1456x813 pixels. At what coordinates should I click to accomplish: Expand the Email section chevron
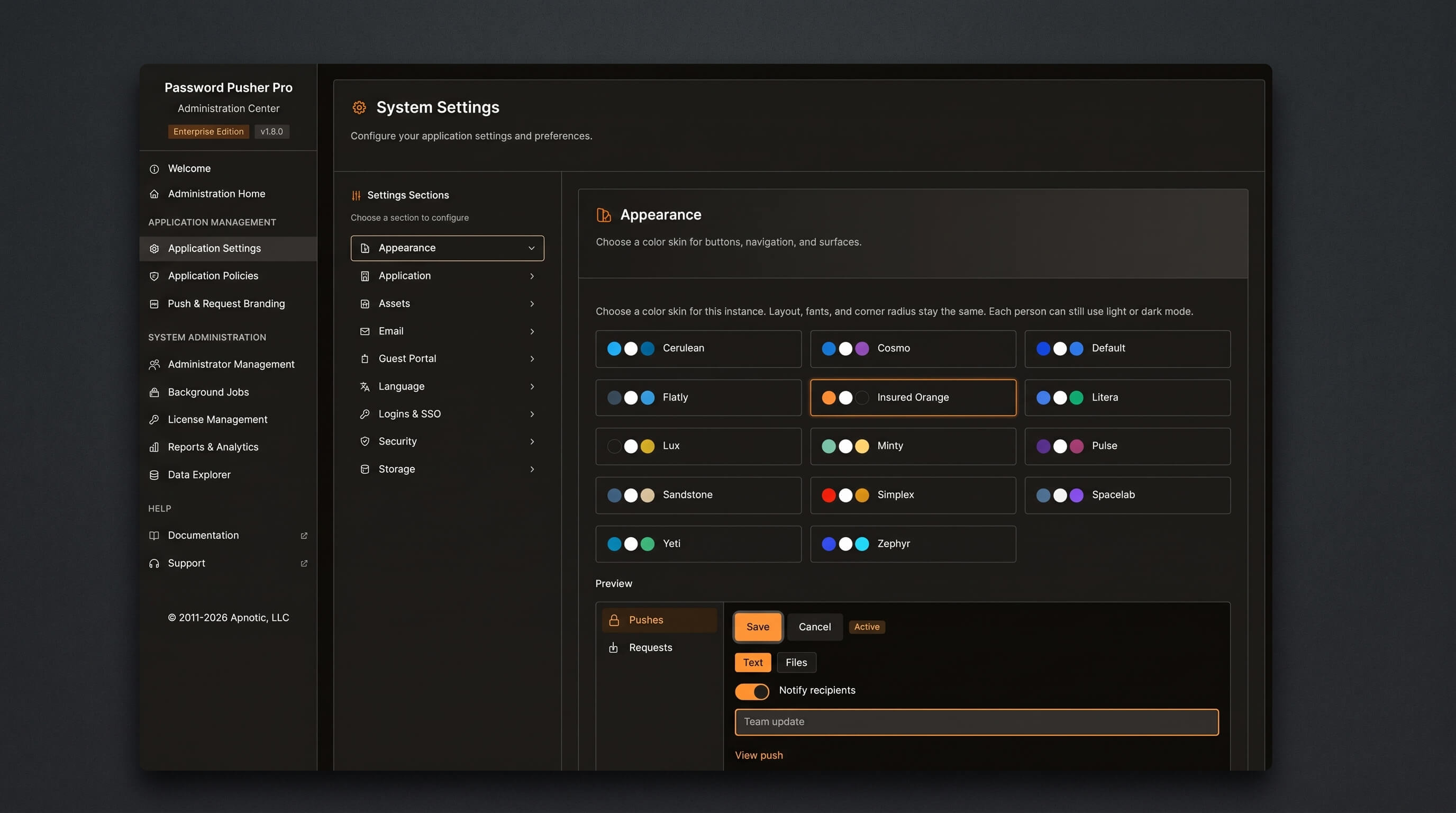coord(531,332)
